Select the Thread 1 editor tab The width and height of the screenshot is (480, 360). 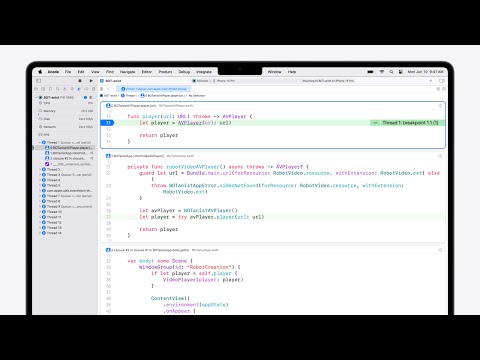(154, 89)
